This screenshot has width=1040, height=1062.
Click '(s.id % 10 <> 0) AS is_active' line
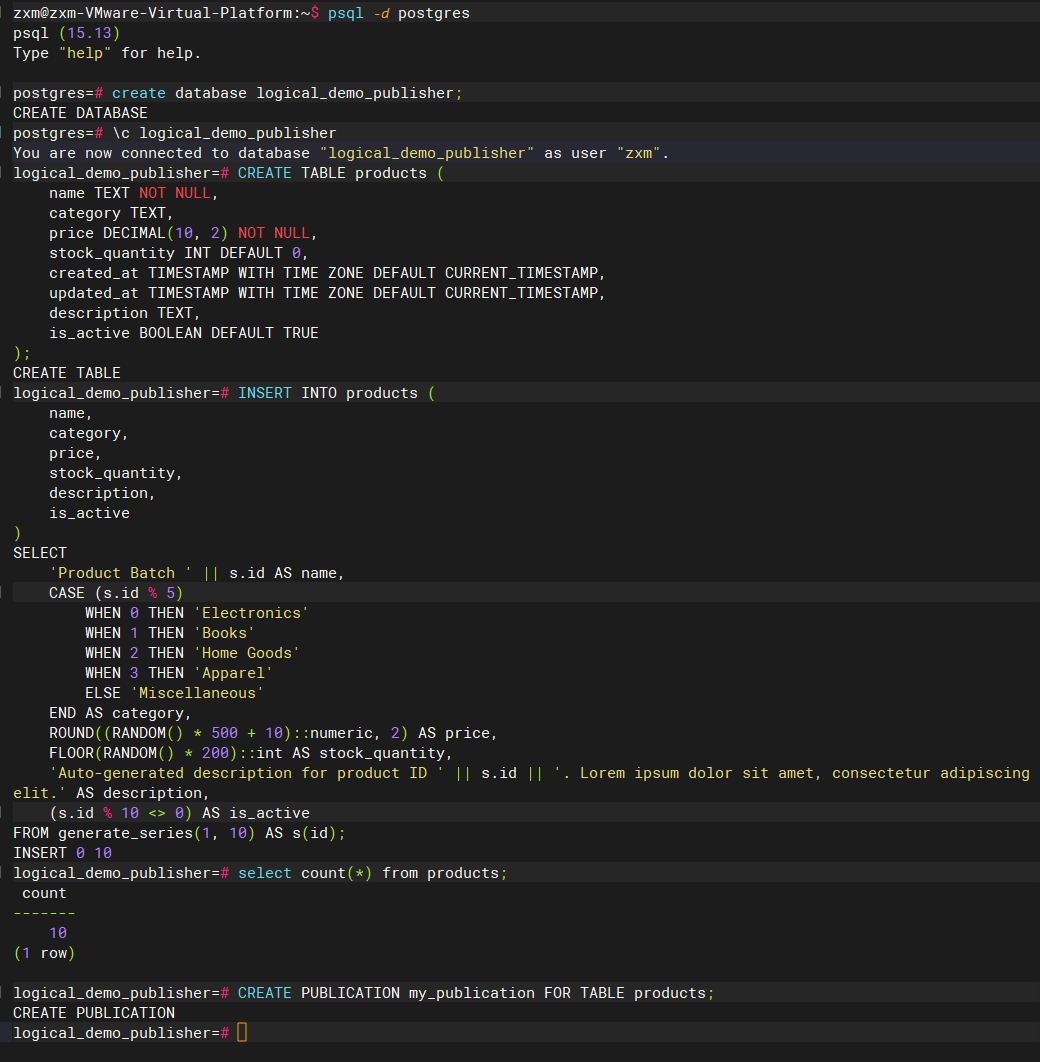pyautogui.click(x=179, y=813)
